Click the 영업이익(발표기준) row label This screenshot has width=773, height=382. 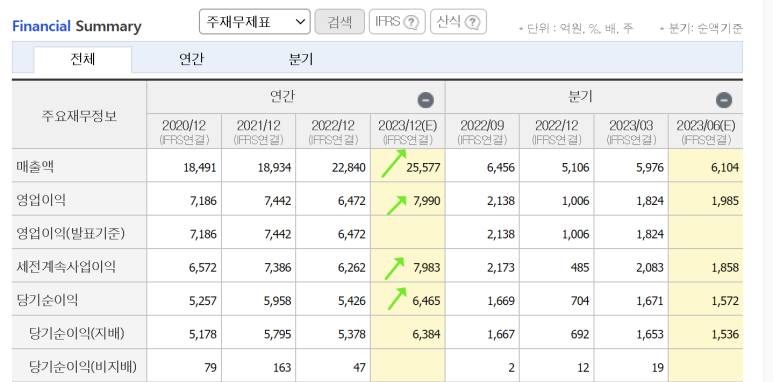click(70, 234)
